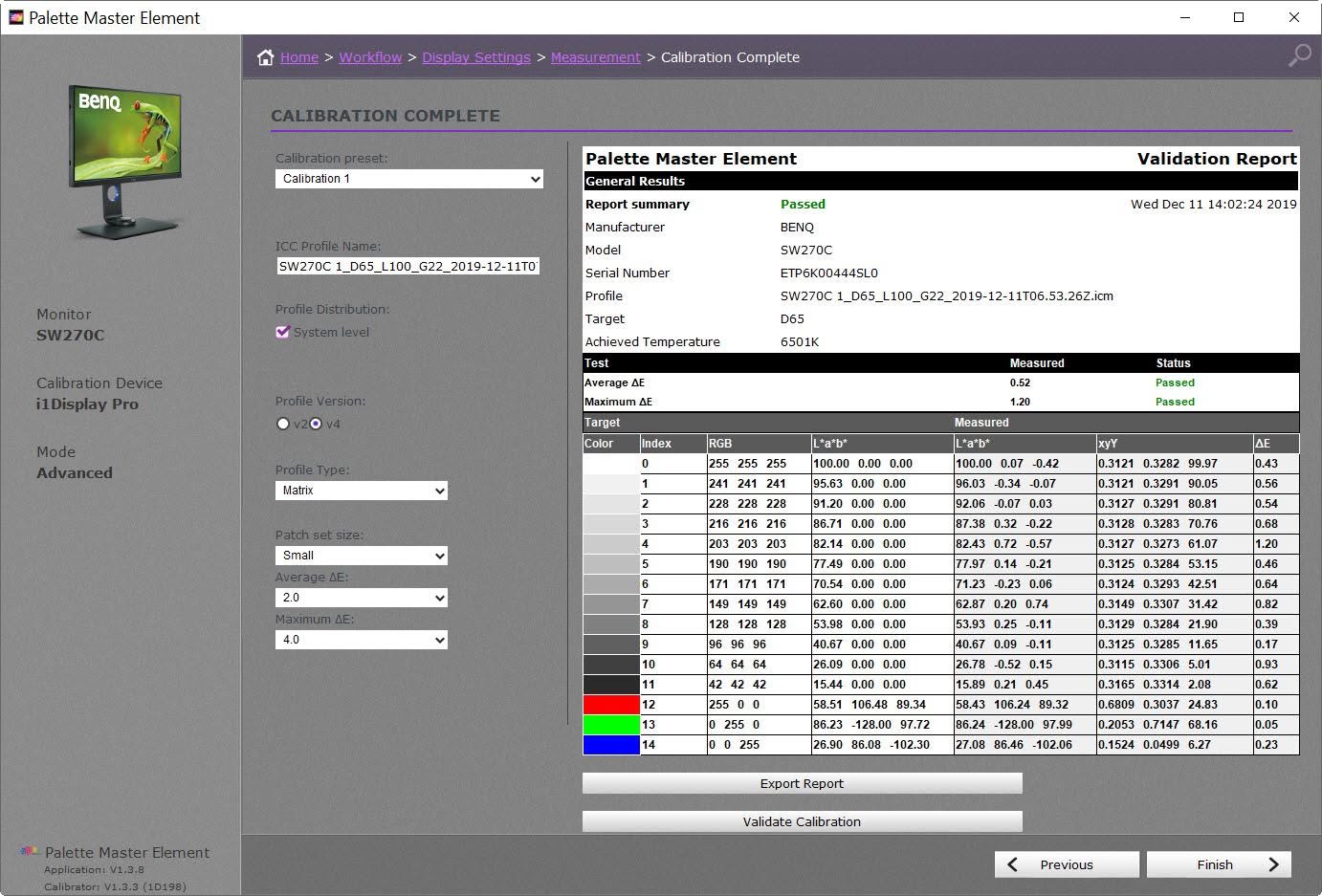Click the SW270C monitor label in sidebar
Viewport: 1322px width, 896px height.
71,335
